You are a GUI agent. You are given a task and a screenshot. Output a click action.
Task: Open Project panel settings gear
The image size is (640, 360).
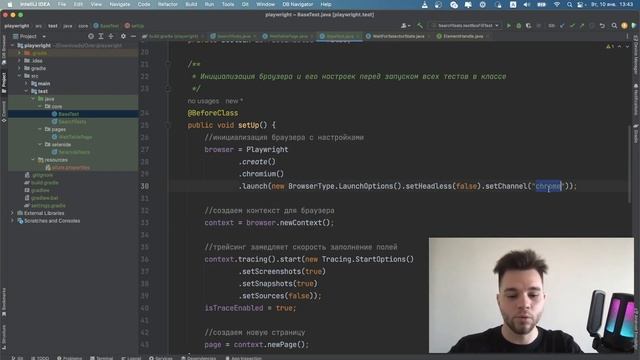tap(123, 36)
